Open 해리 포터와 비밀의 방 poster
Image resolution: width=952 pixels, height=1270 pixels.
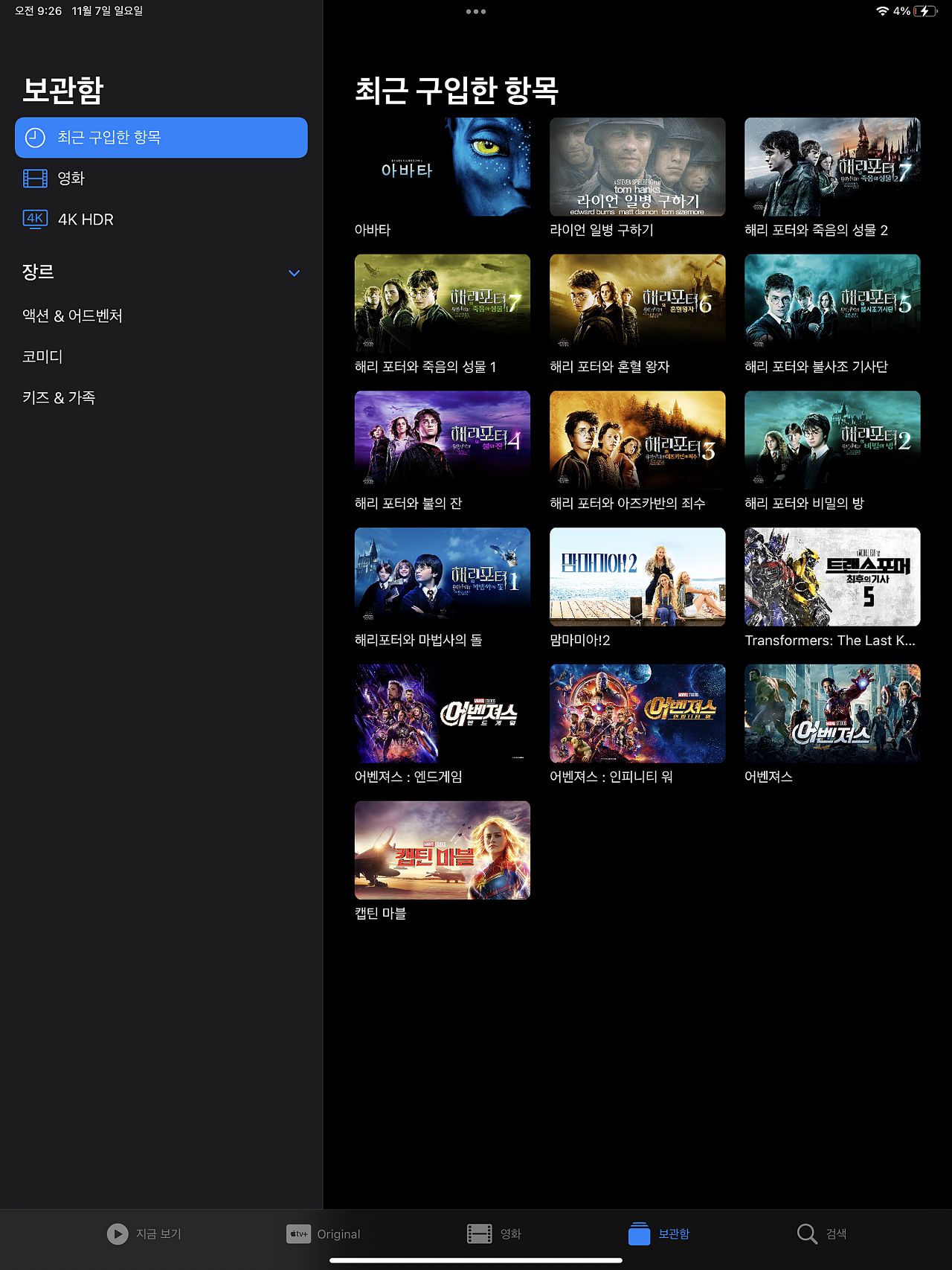(x=832, y=440)
